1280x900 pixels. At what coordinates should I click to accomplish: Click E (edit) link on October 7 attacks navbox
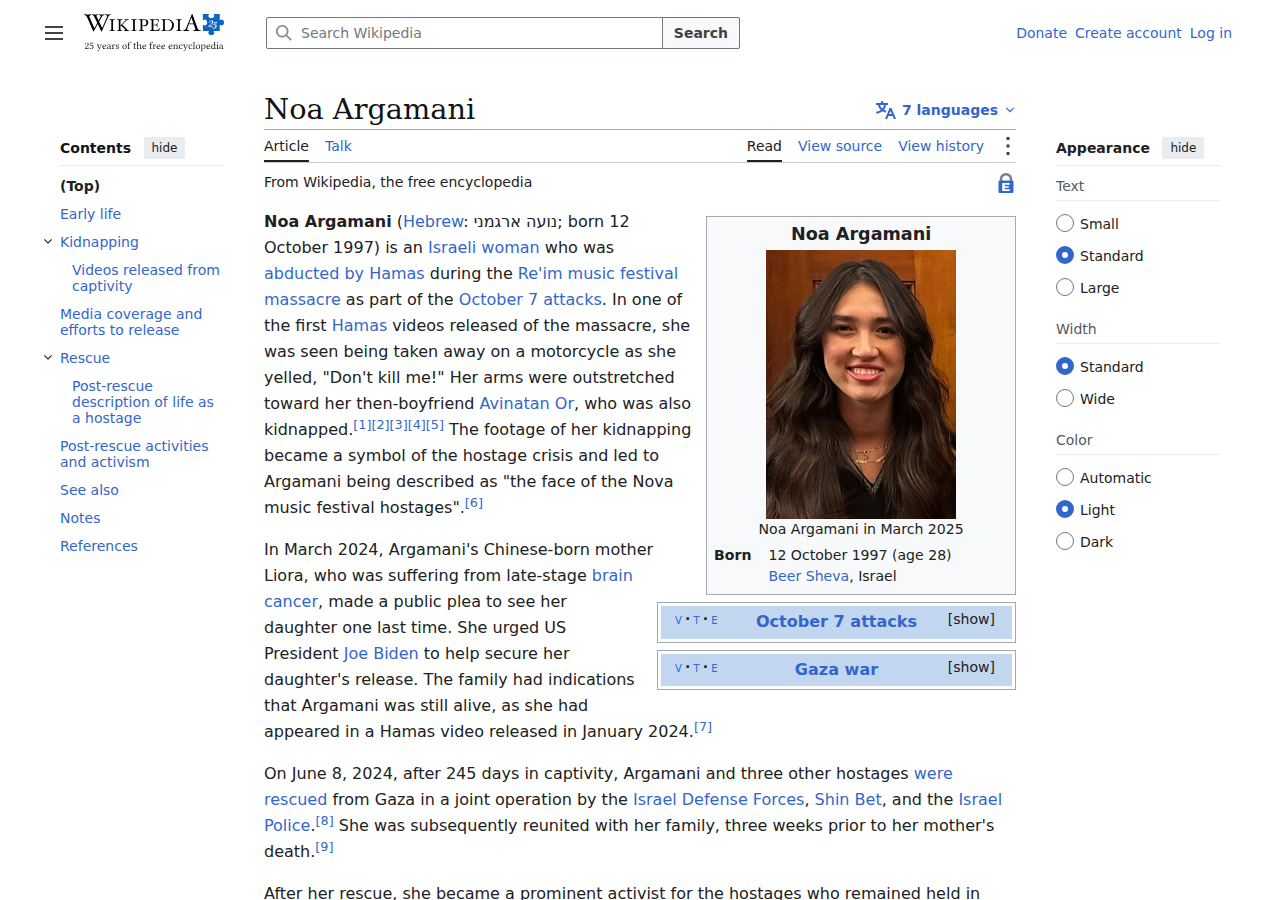pos(714,620)
